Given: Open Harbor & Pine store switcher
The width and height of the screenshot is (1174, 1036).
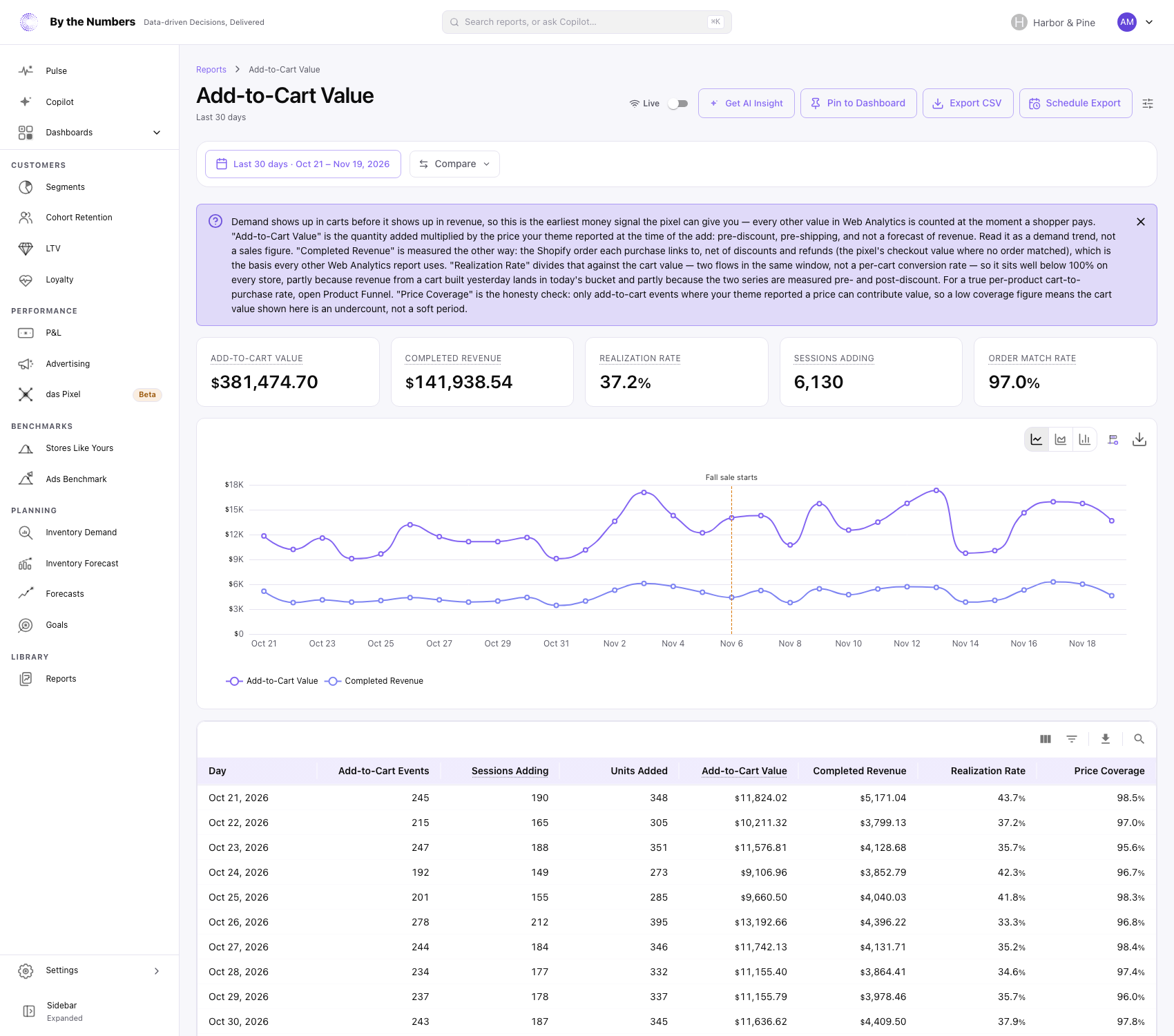Looking at the screenshot, I should 1053,22.
